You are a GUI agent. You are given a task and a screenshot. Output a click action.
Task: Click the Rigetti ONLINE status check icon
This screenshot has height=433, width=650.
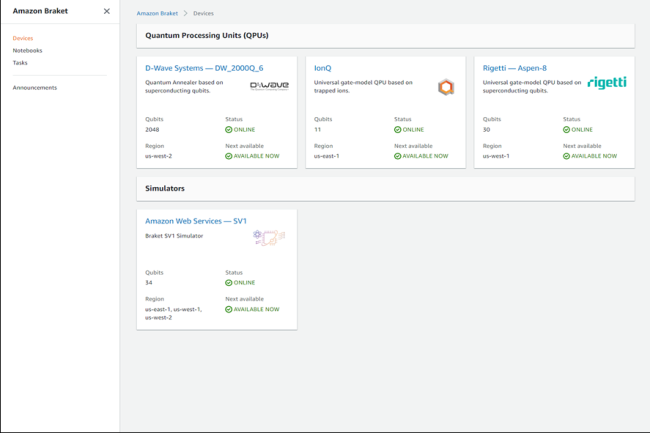coord(566,130)
